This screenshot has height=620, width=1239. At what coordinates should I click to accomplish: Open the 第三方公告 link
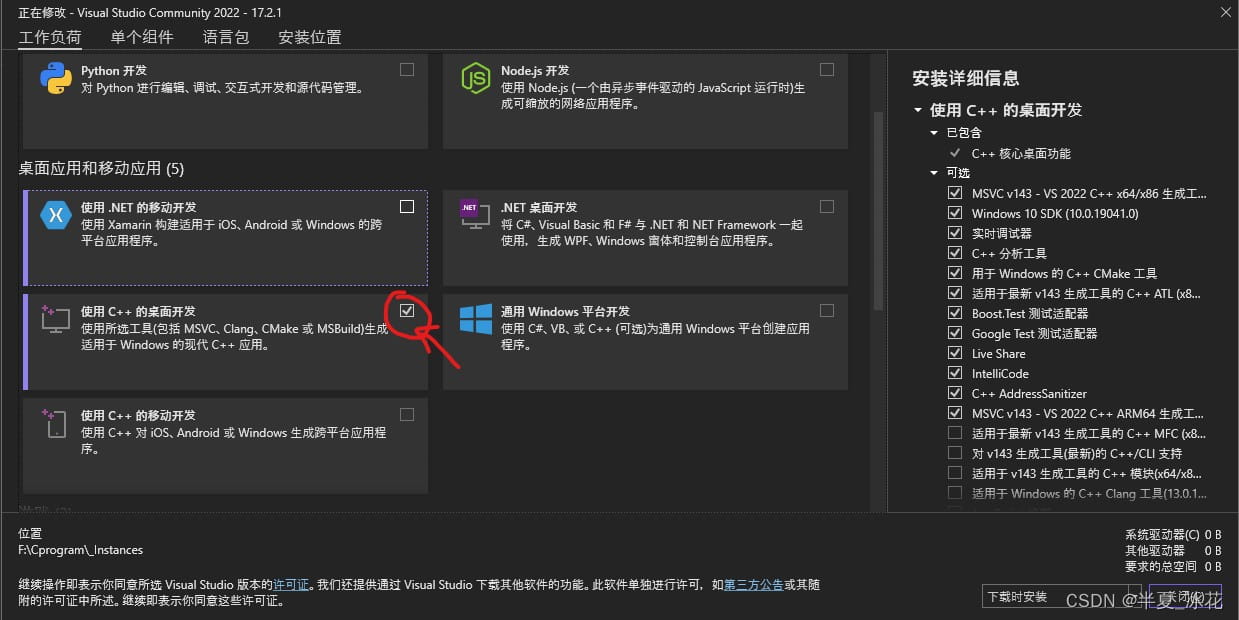(x=753, y=584)
